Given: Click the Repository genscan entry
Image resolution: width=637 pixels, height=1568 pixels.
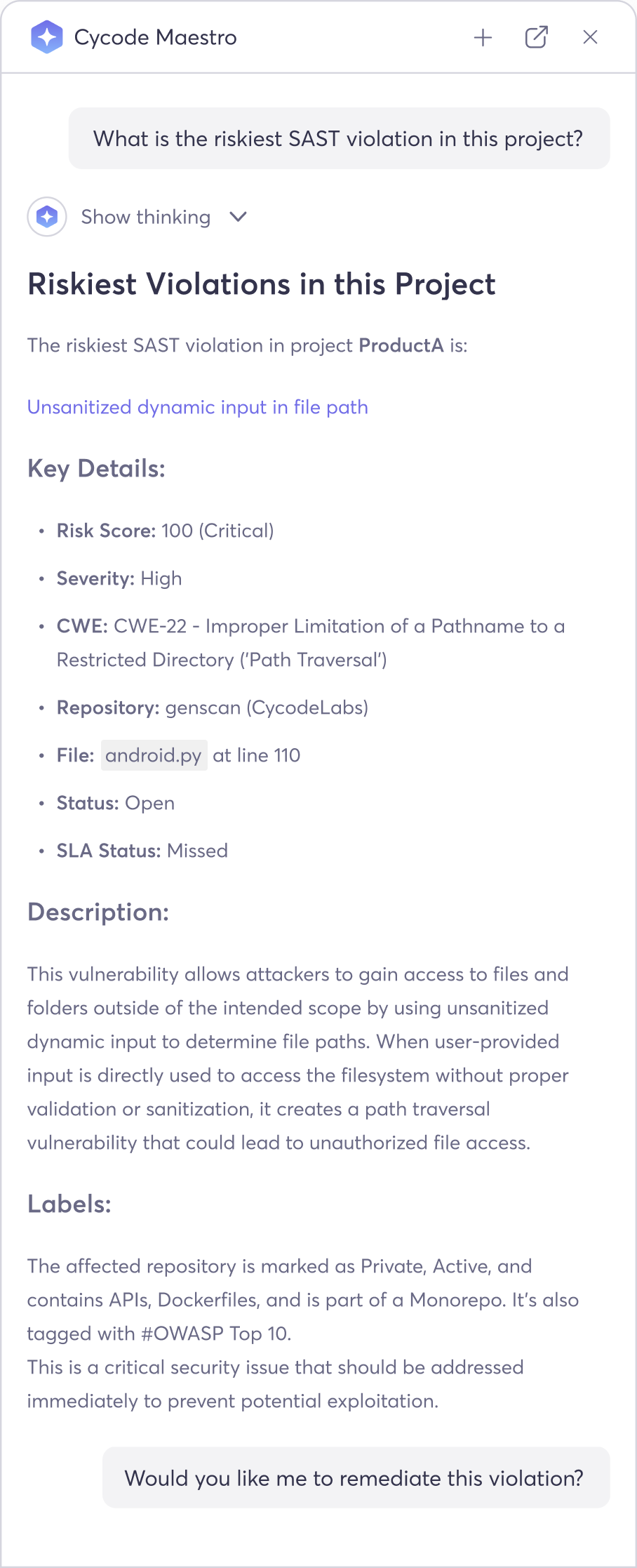Looking at the screenshot, I should pyautogui.click(x=212, y=707).
